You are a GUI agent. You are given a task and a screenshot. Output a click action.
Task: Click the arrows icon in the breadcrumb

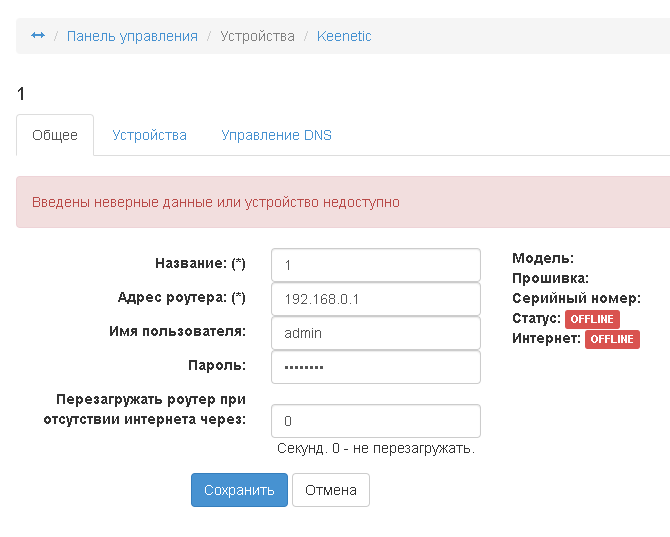coord(38,36)
